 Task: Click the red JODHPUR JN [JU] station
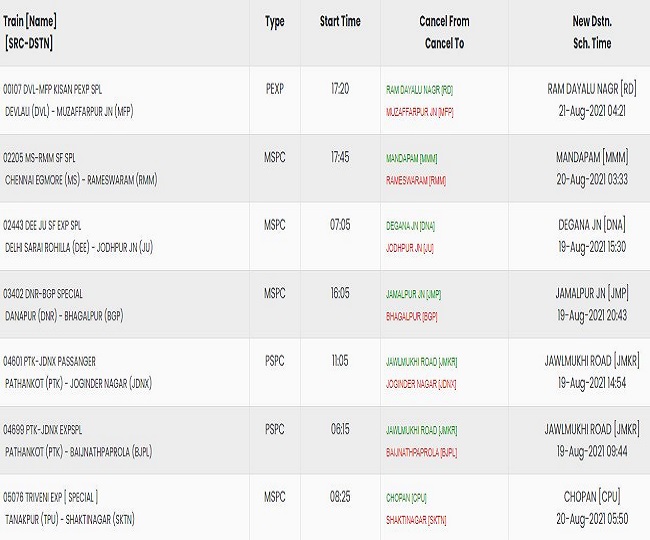(410, 248)
